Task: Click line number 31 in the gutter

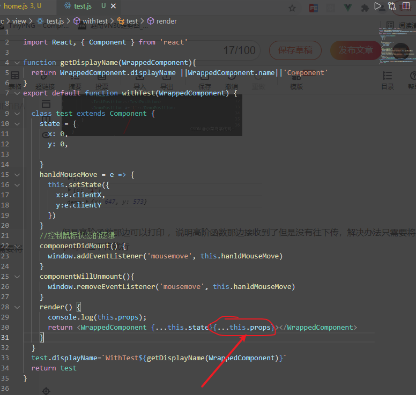Action: 5,338
